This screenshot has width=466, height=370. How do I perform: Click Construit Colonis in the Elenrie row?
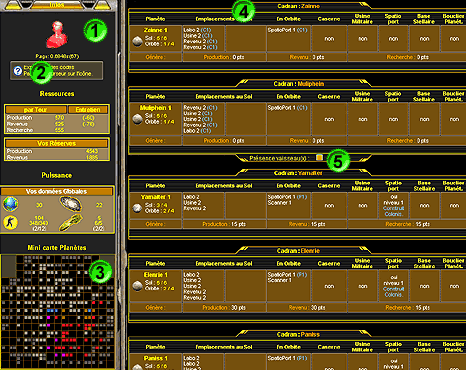coord(394,292)
